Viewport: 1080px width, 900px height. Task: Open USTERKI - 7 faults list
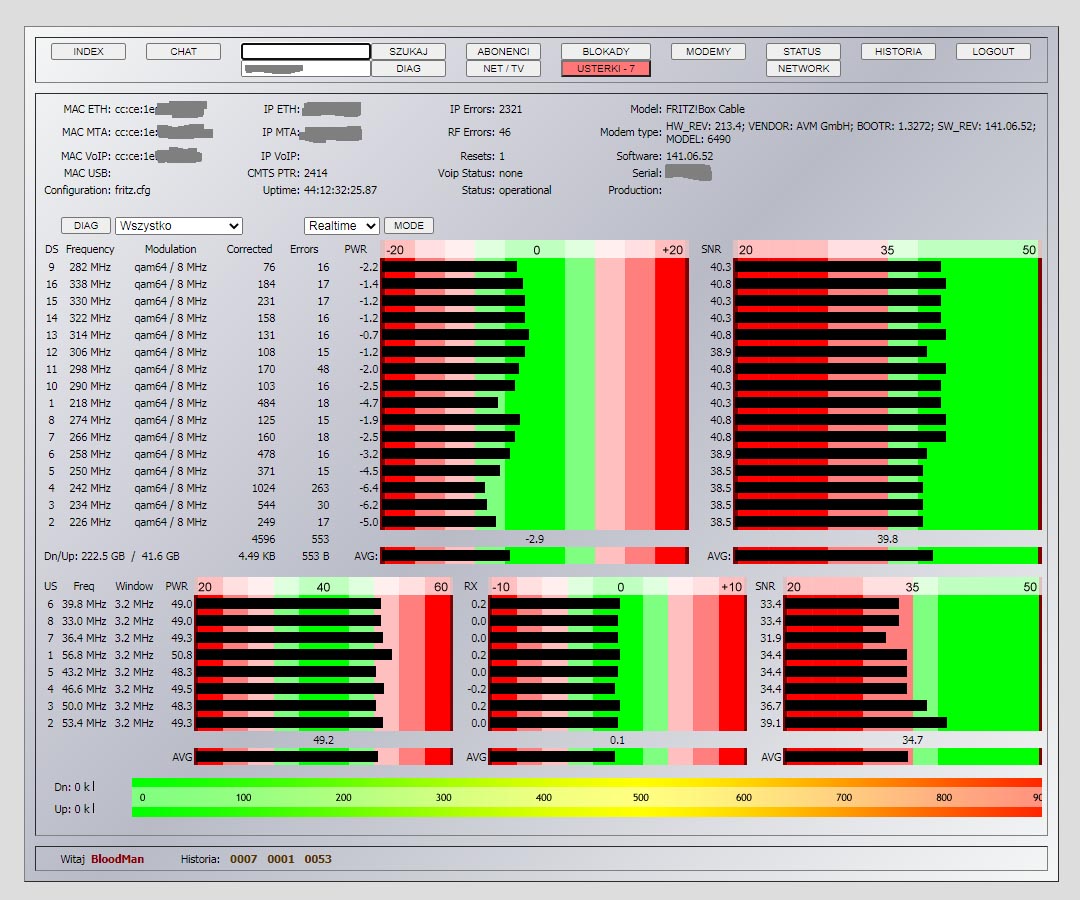pyautogui.click(x=605, y=69)
